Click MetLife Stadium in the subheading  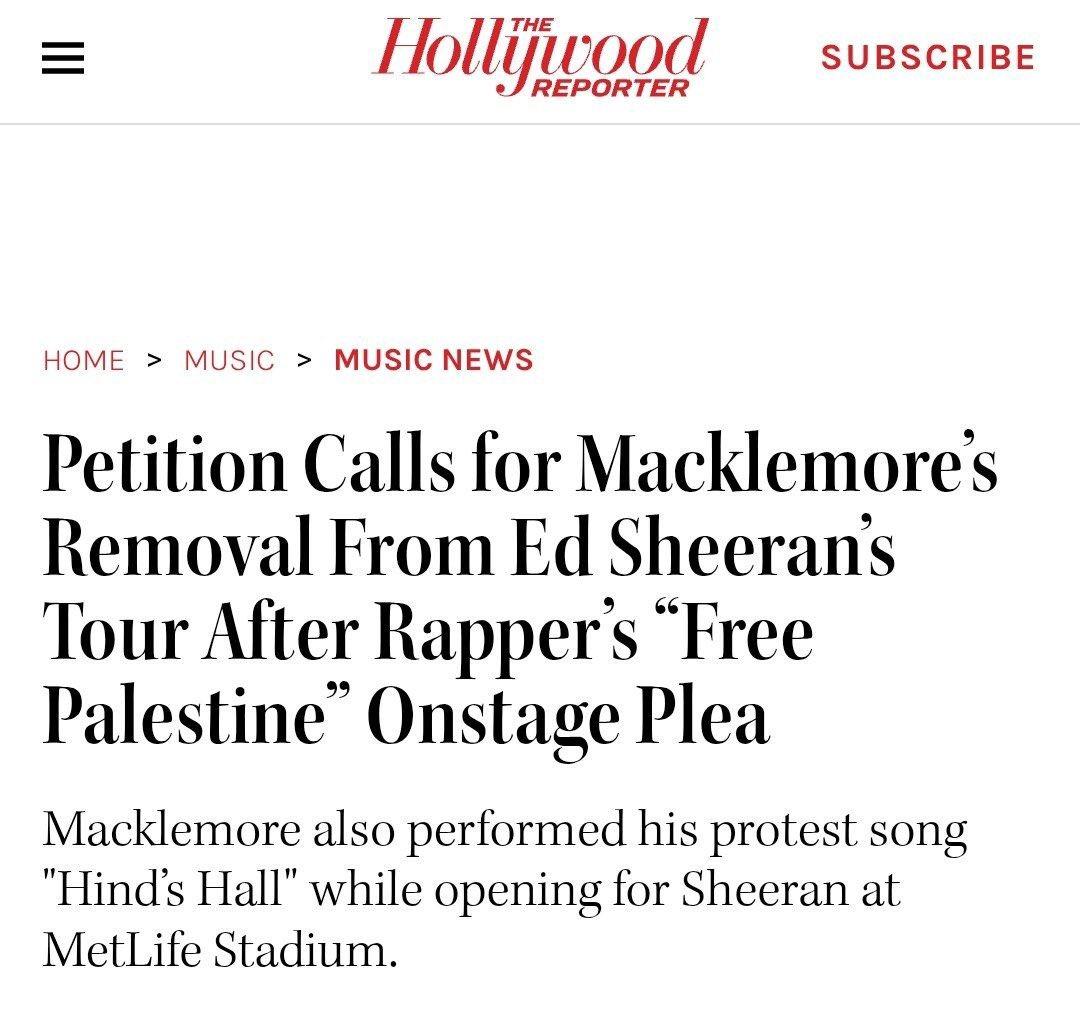(x=220, y=950)
